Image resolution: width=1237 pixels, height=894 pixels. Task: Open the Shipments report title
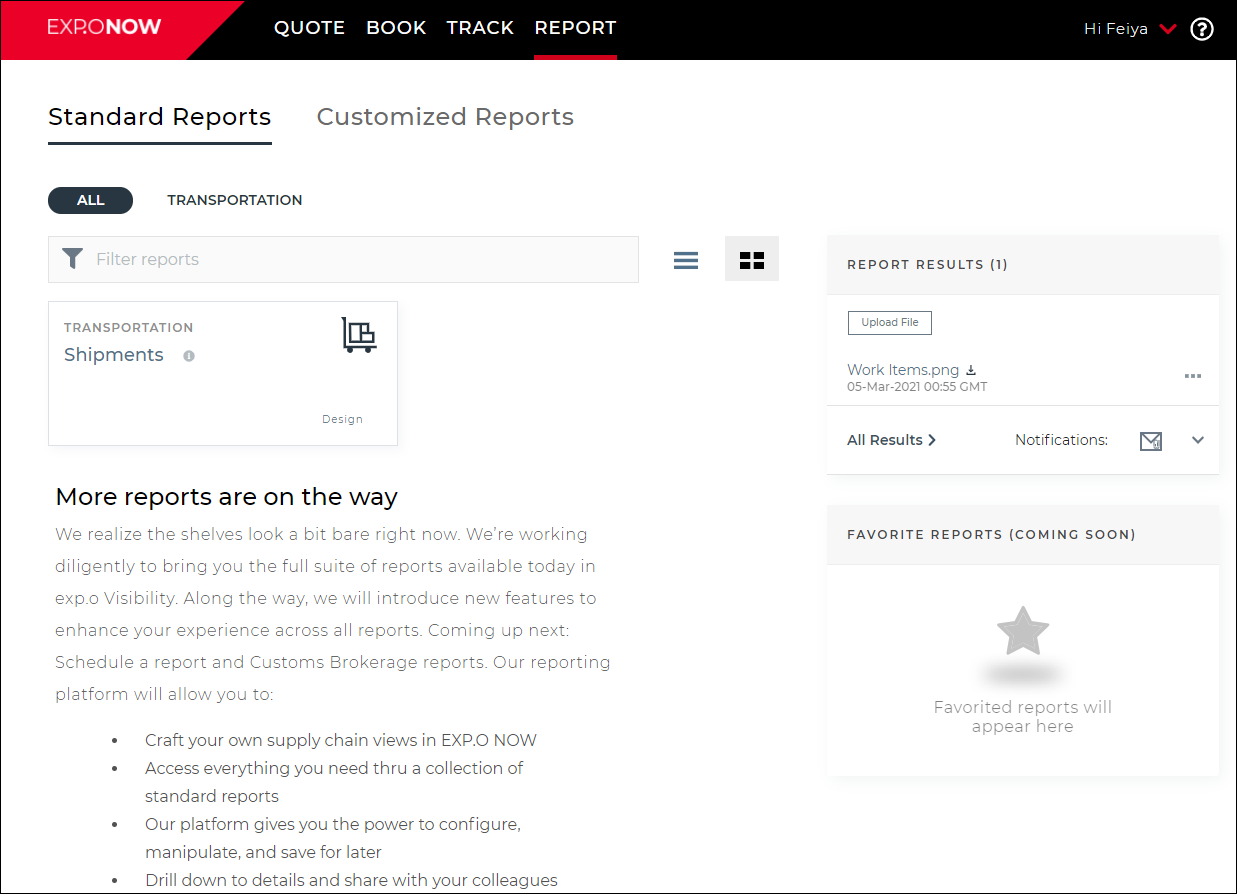point(114,355)
